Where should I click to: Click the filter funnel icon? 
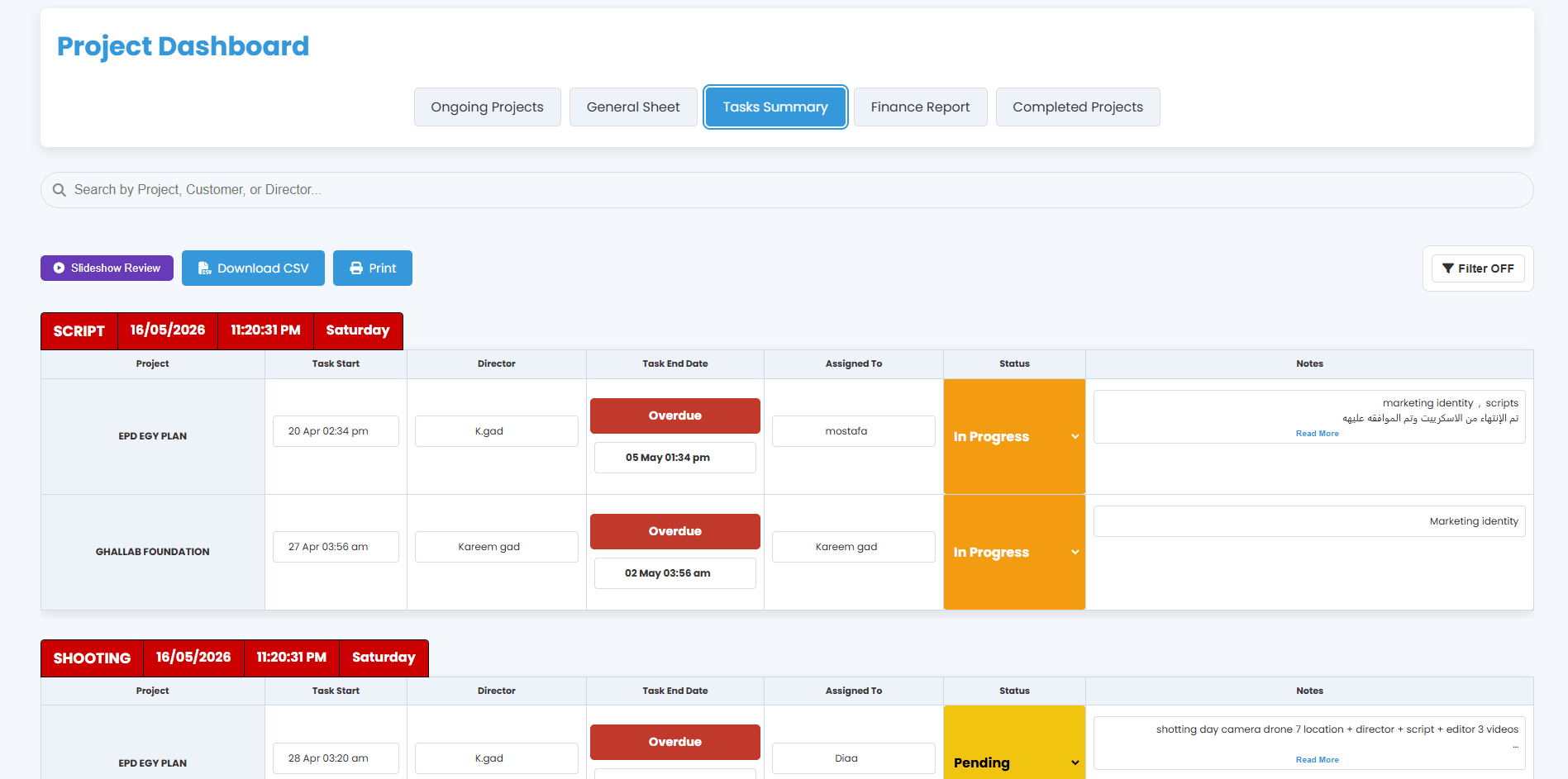[1448, 268]
